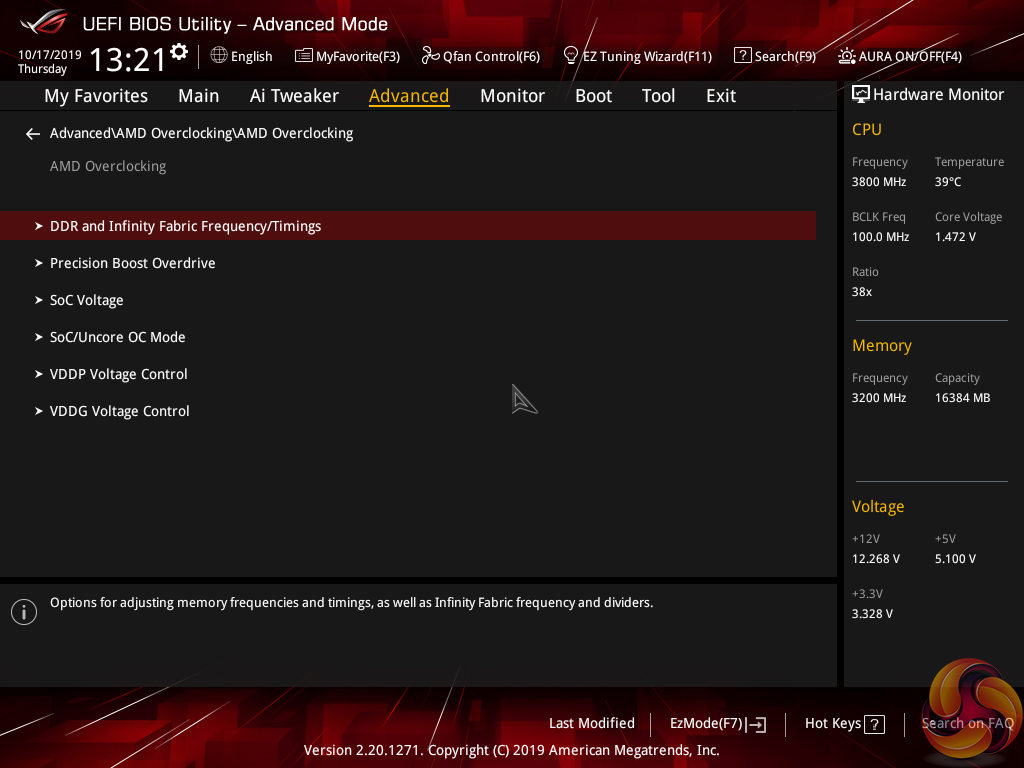Viewport: 1024px width, 768px height.
Task: Click the Hardware Monitor title
Action: pyautogui.click(x=938, y=95)
